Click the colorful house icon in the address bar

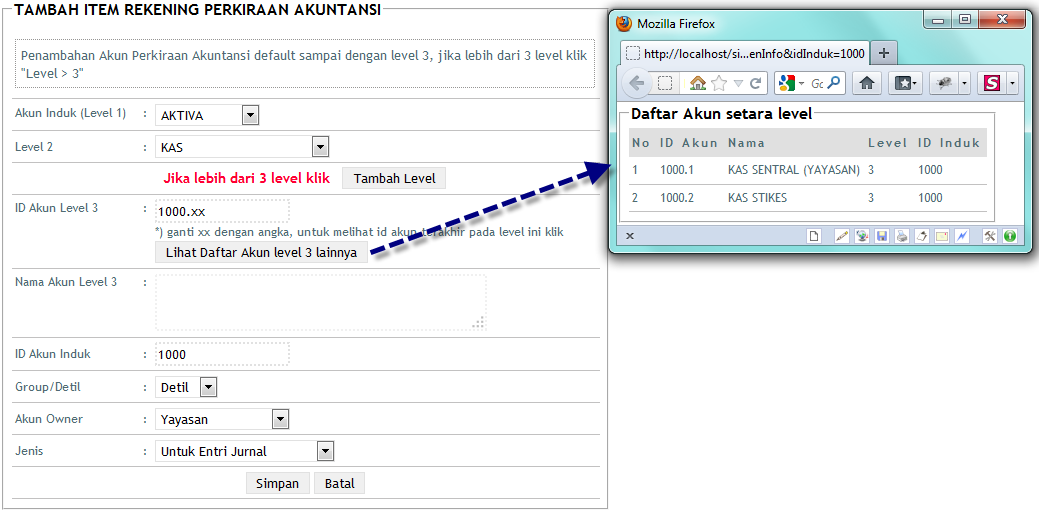pos(698,83)
